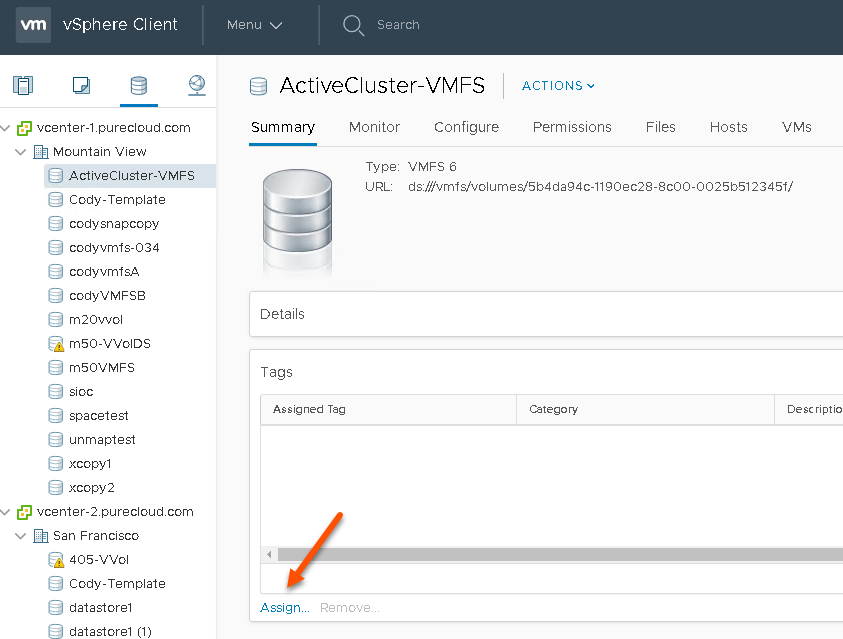Click the VMware vm logo icon
Image resolution: width=843 pixels, height=639 pixels.
coord(33,25)
